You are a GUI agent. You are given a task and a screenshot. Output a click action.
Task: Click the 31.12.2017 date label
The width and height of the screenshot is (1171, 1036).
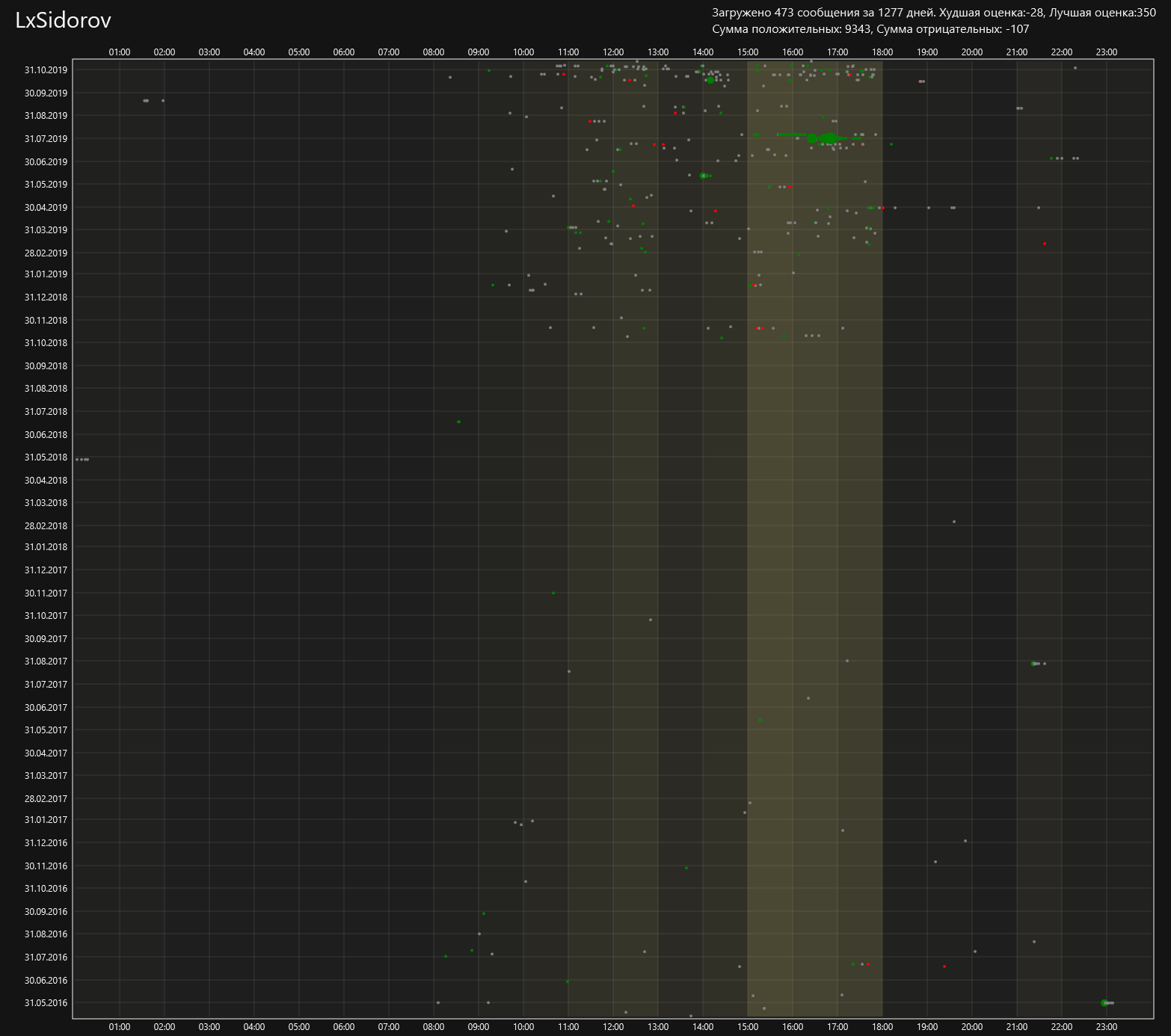[x=46, y=570]
